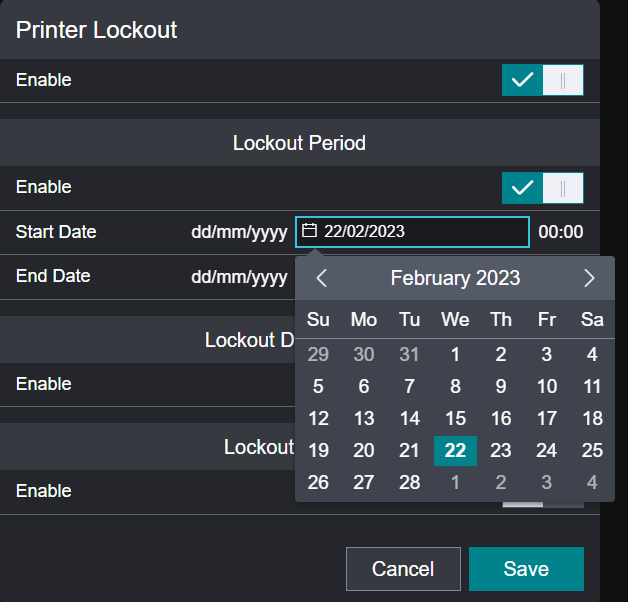Pick February 1 in the calendar
The height and width of the screenshot is (602, 628).
[455, 354]
